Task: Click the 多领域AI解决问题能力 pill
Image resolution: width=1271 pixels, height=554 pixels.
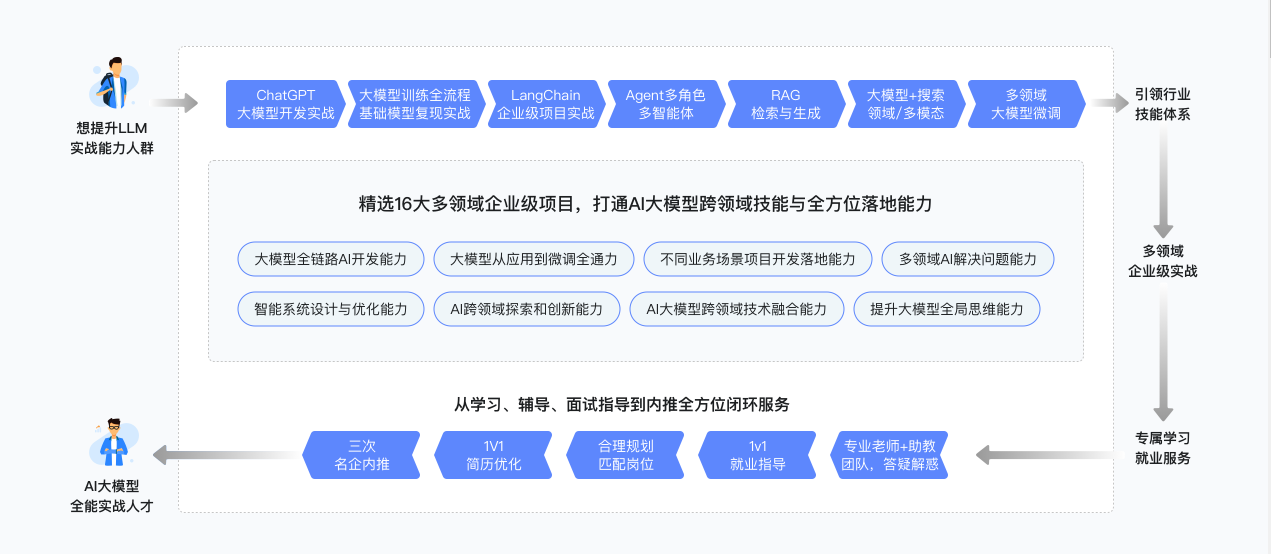Action: [967, 259]
